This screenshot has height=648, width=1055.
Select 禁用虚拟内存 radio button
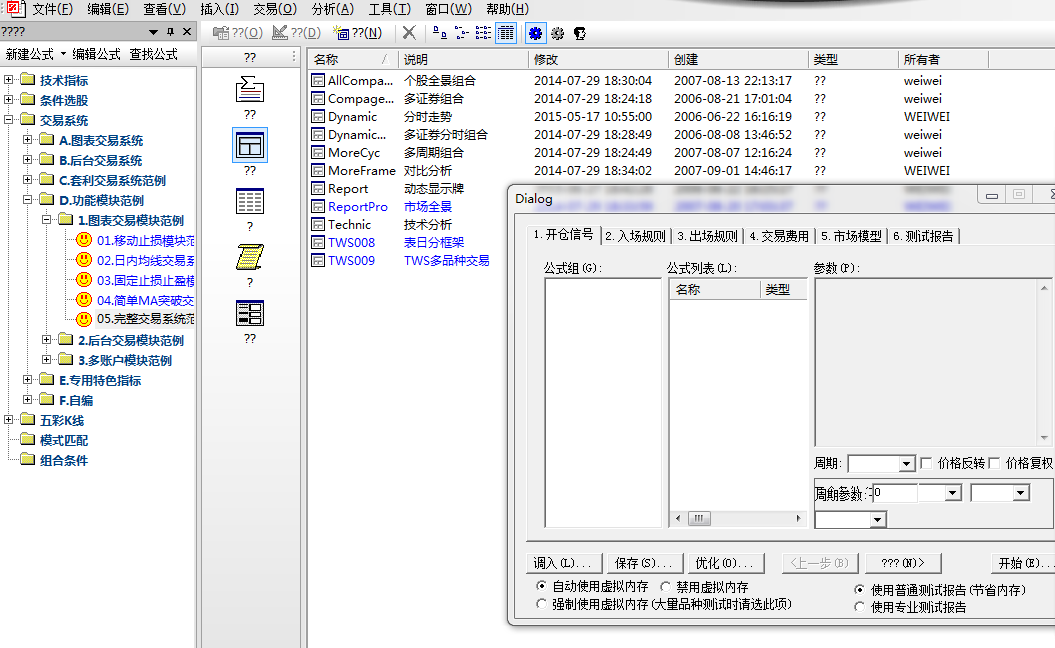click(666, 587)
